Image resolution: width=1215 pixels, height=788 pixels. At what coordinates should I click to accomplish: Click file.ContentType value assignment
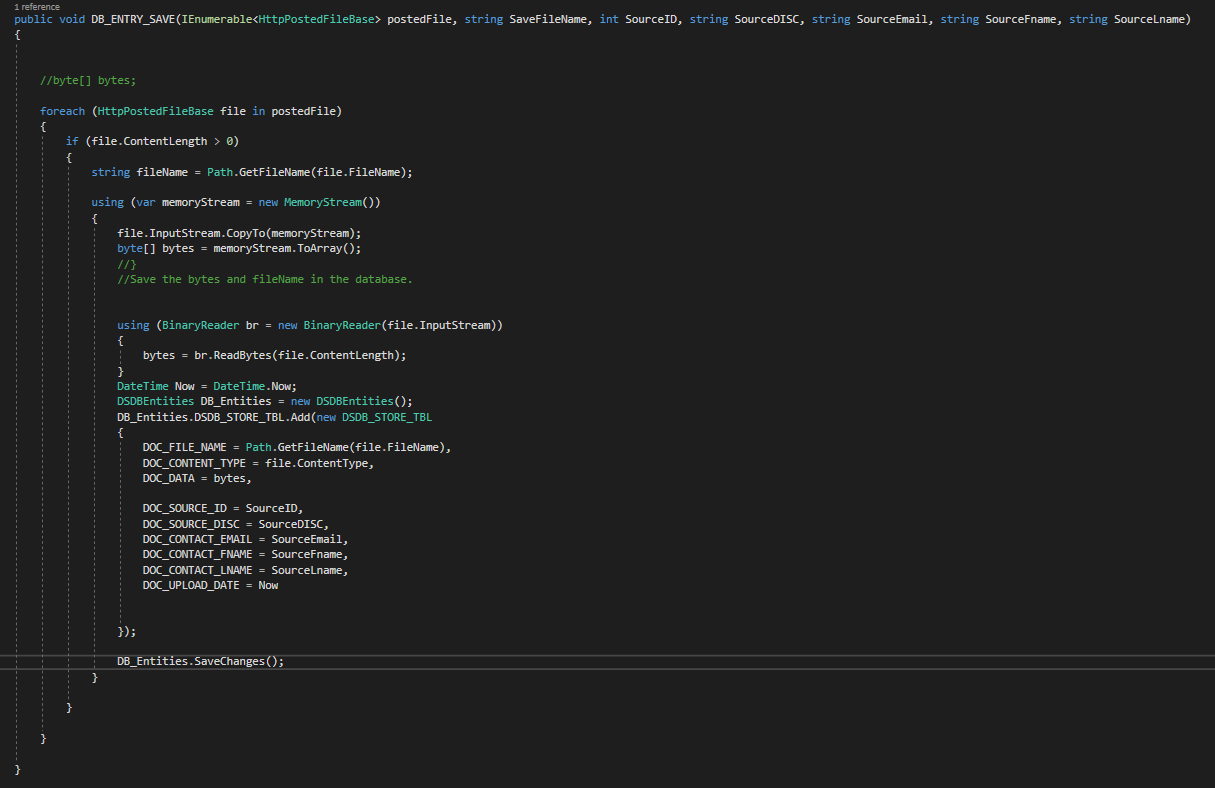[x=319, y=463]
